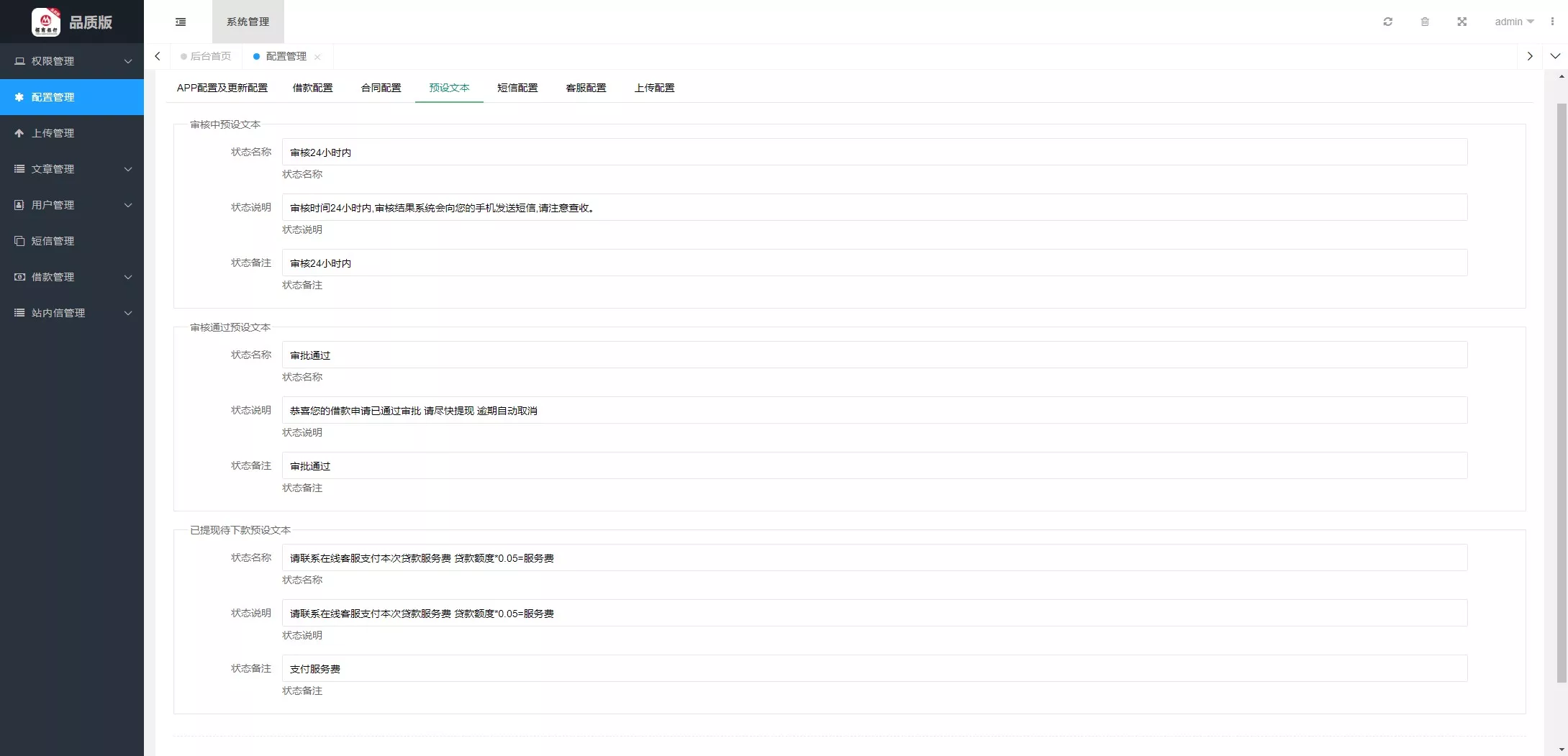This screenshot has width=1568, height=756.
Task: Open the admin user dropdown
Action: coord(1513,22)
